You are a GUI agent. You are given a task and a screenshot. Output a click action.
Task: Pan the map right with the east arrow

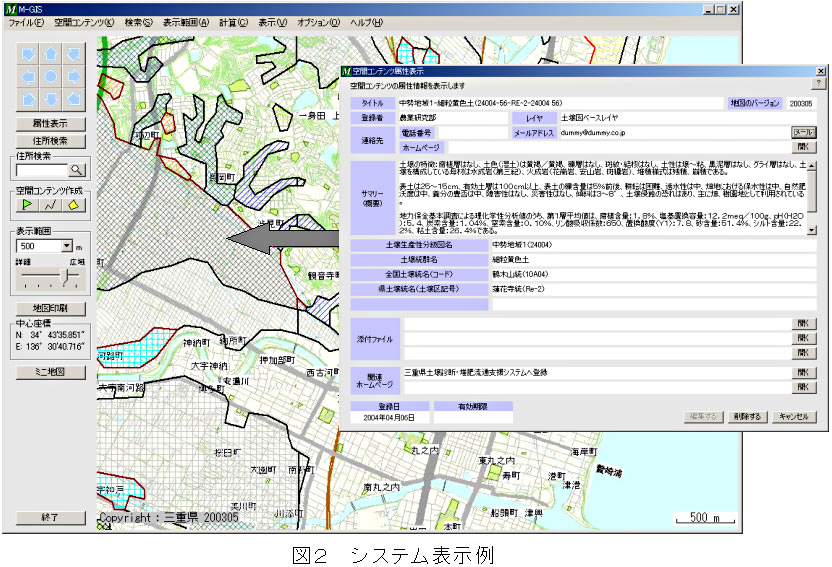[x=72, y=76]
